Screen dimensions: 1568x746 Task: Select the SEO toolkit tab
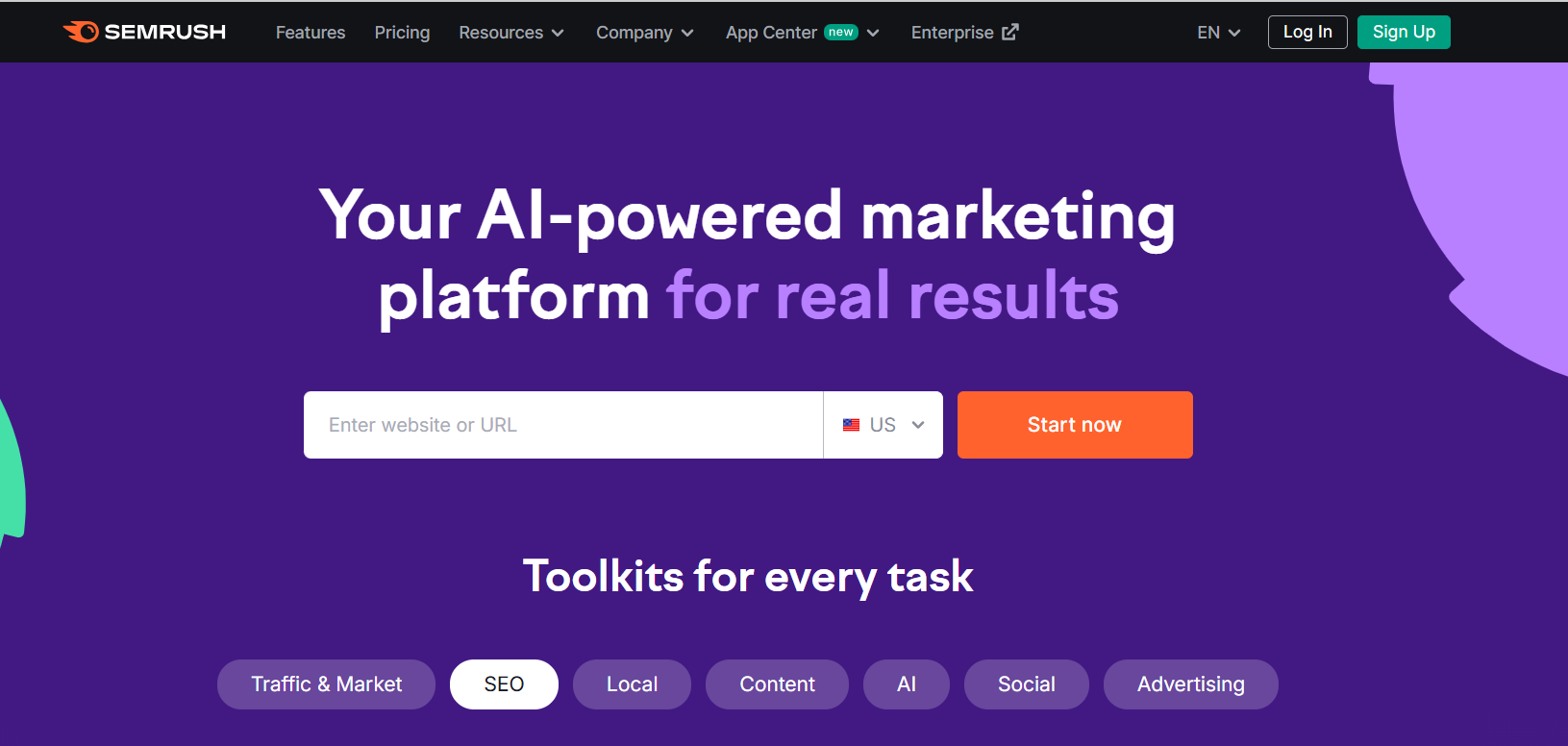tap(504, 684)
